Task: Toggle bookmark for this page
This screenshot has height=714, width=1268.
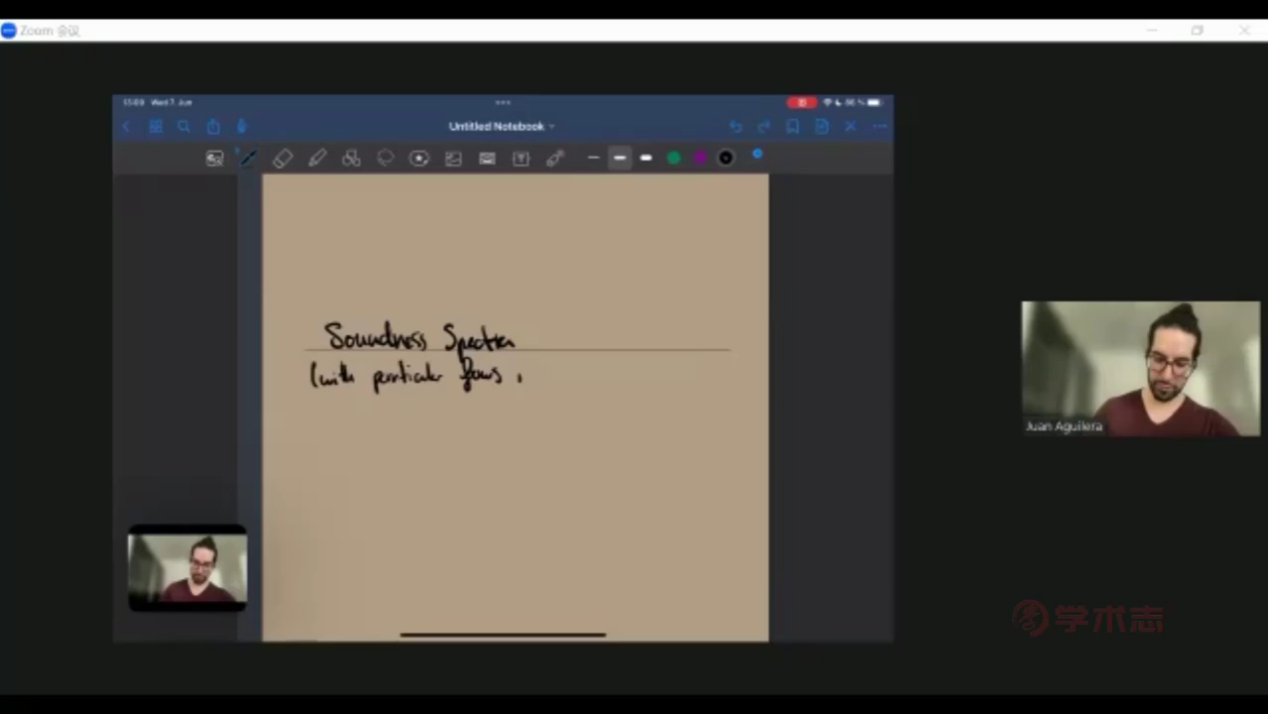Action: 792,127
